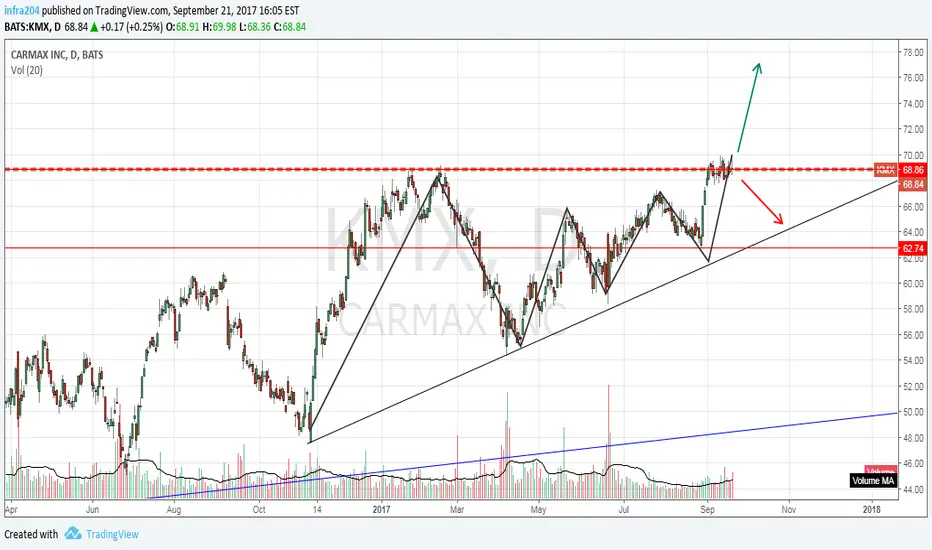Click the black Volume MA label
Viewport: 932px width, 550px height.
873,480
